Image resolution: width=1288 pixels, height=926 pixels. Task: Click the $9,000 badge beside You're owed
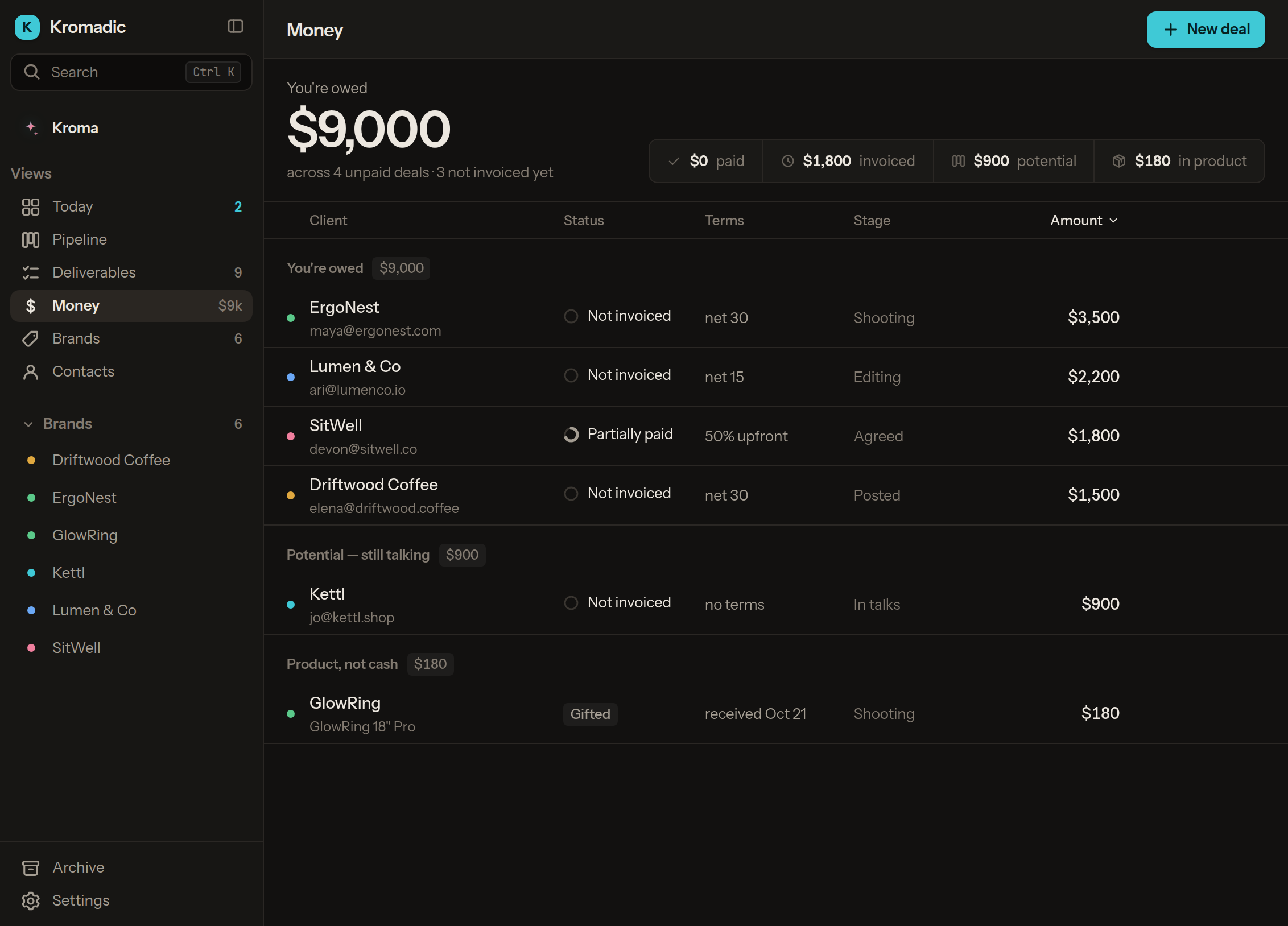click(x=401, y=268)
